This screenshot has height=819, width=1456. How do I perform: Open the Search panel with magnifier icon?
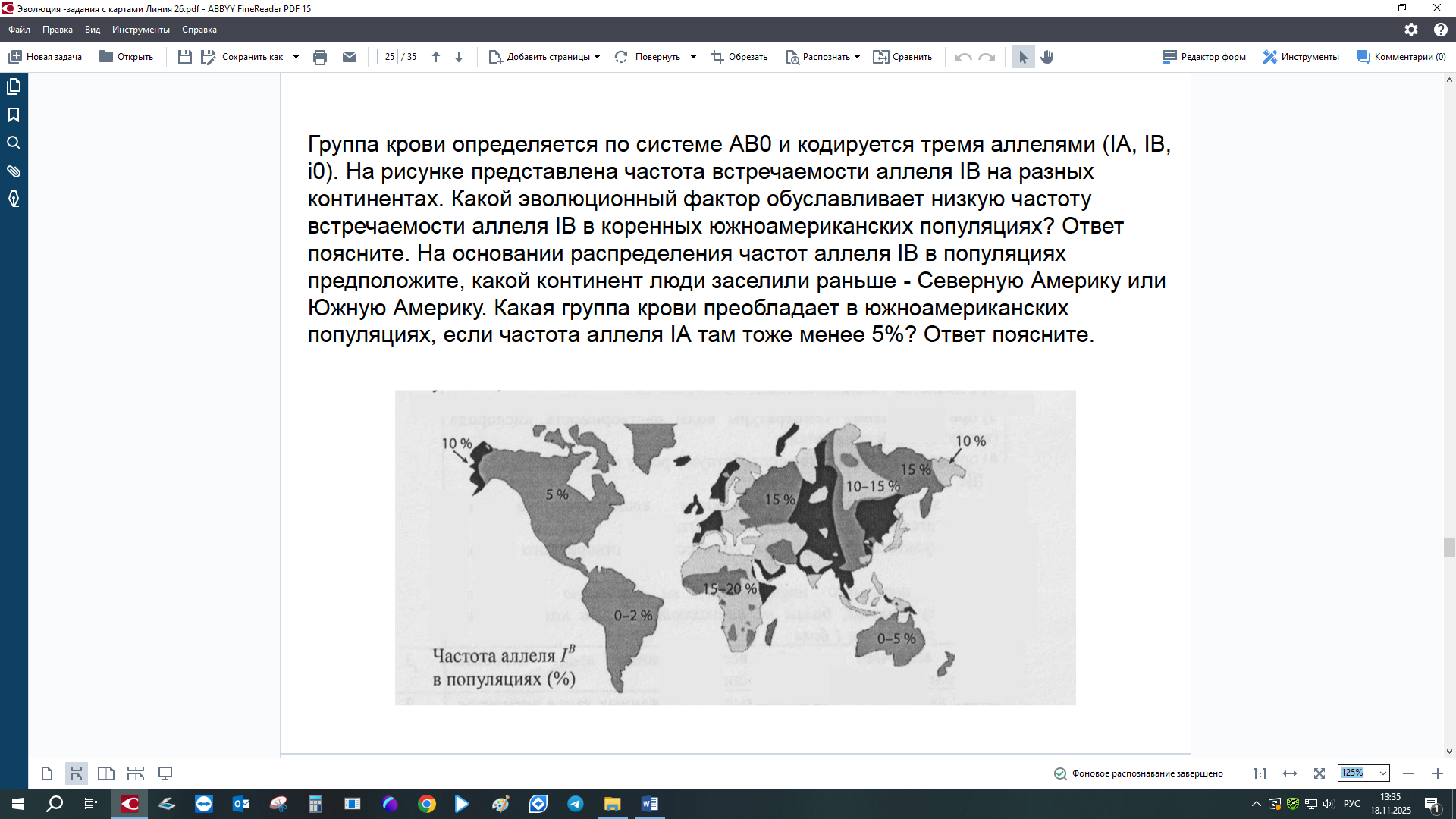click(x=14, y=143)
